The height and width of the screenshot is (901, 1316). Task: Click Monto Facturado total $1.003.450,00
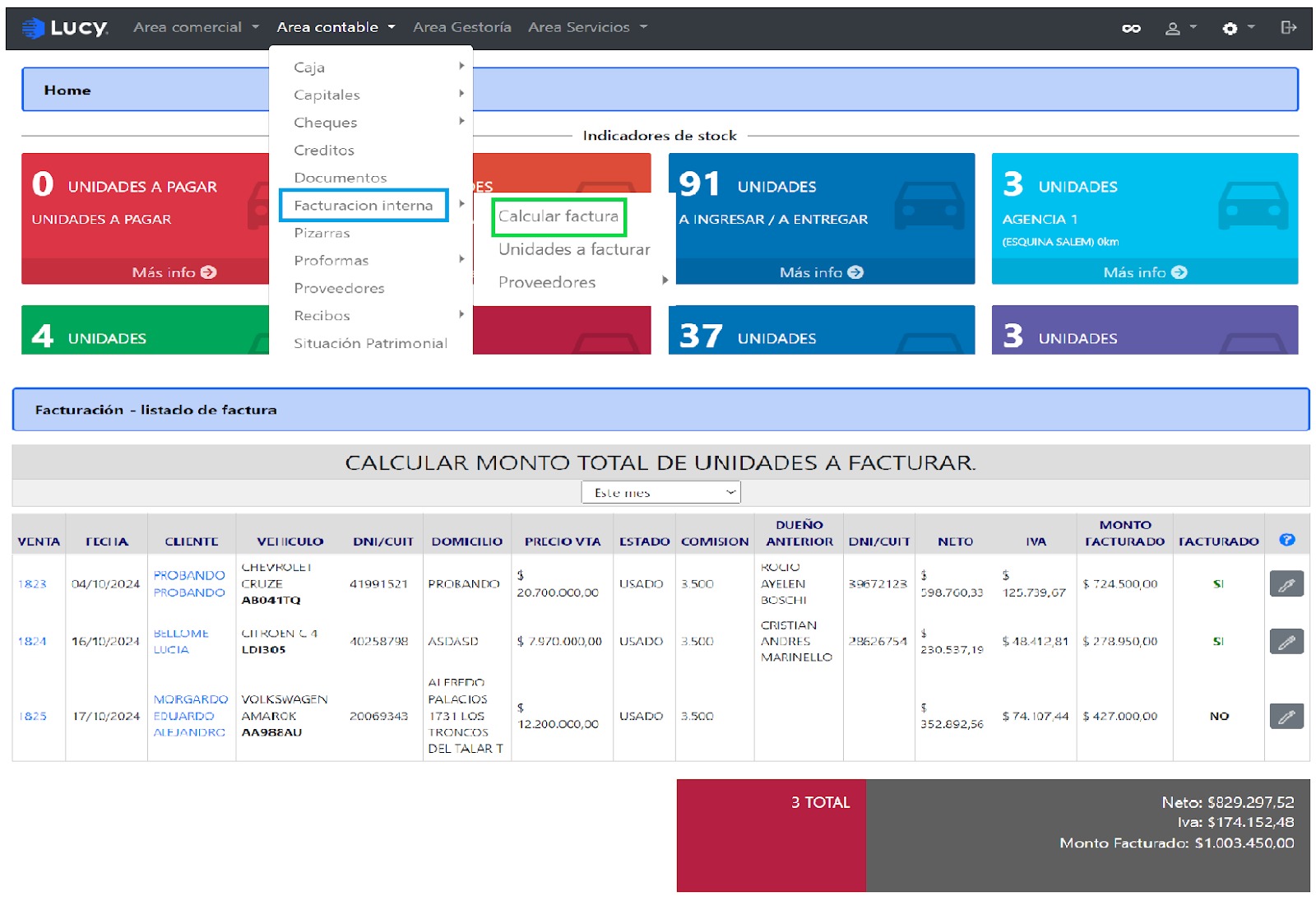[x=1176, y=843]
